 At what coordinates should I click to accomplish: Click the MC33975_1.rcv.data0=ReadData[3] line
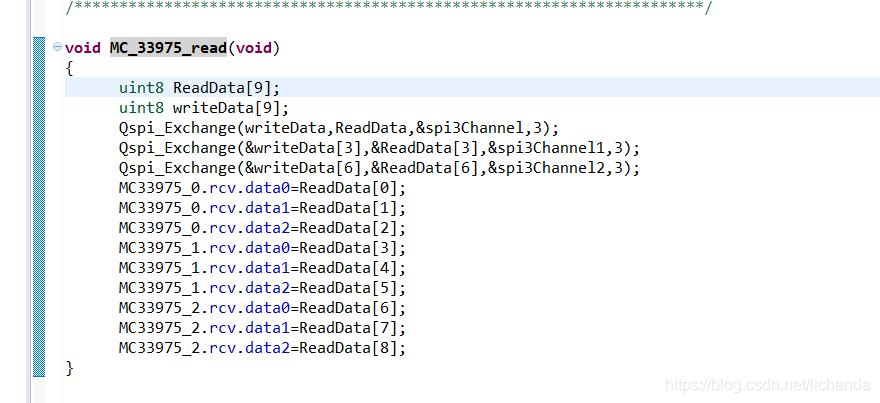tap(262, 248)
